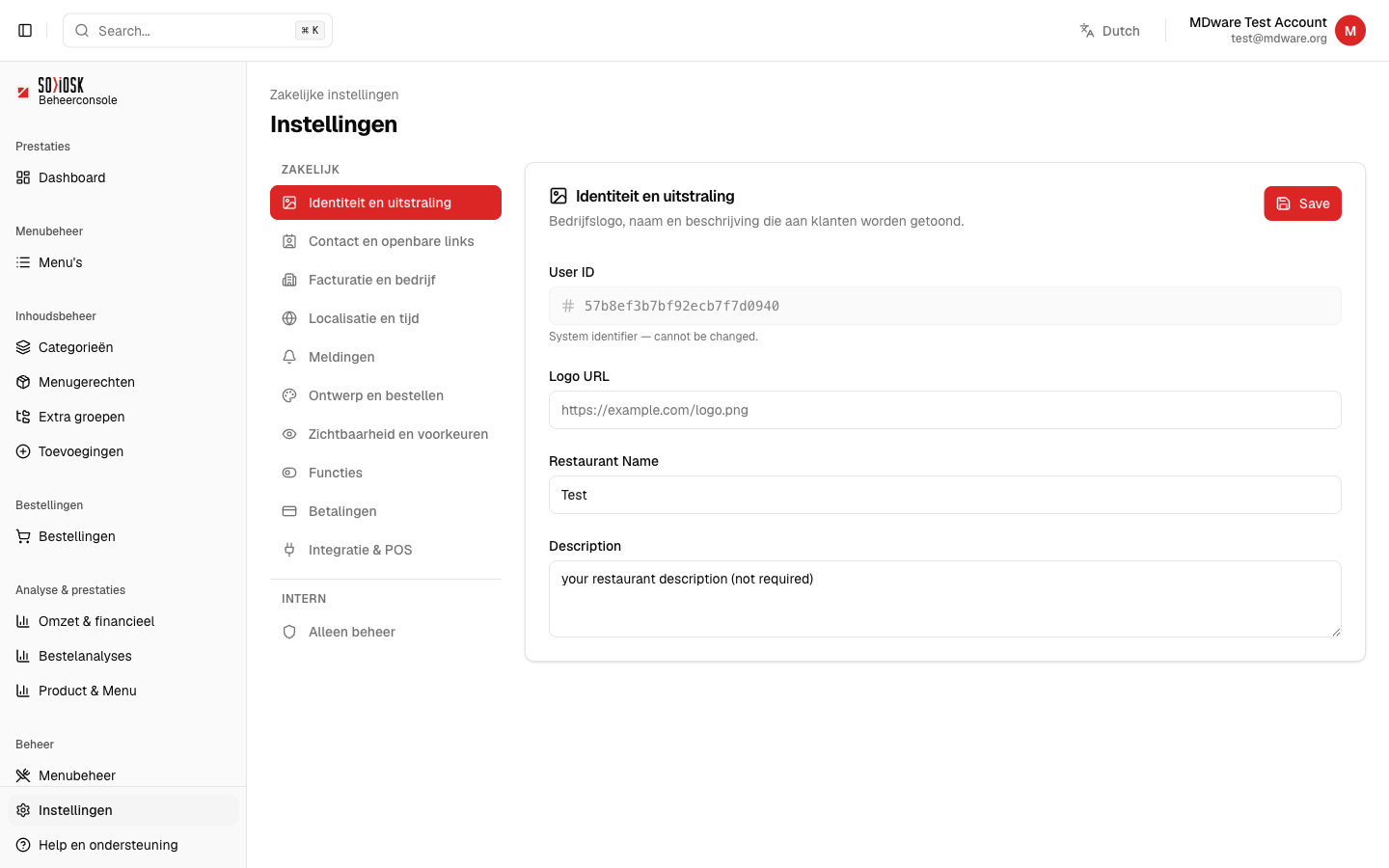Click the Dashboard grid icon
The height and width of the screenshot is (868, 1389).
coord(23,177)
